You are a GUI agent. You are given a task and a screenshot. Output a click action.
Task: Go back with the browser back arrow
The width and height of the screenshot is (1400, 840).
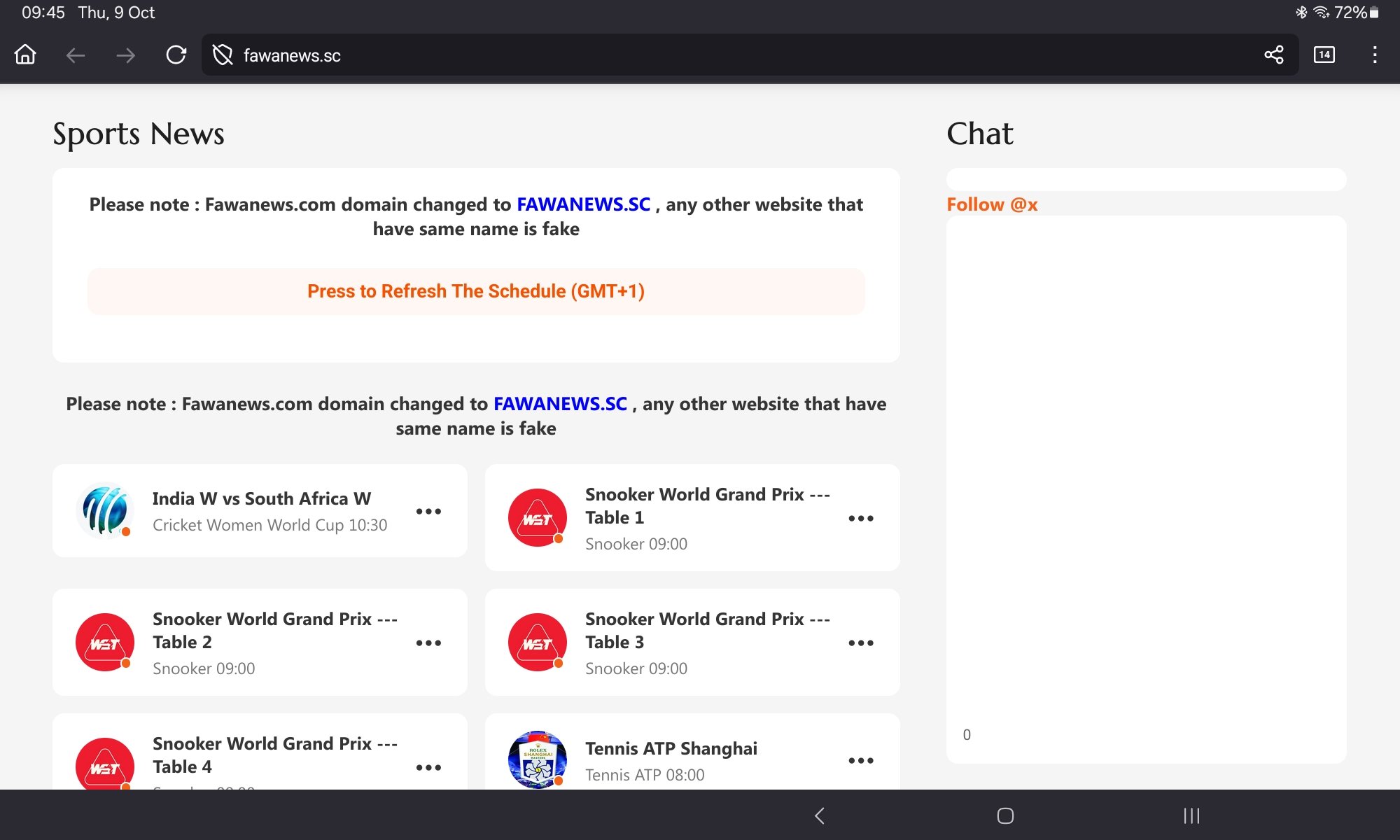(x=76, y=55)
